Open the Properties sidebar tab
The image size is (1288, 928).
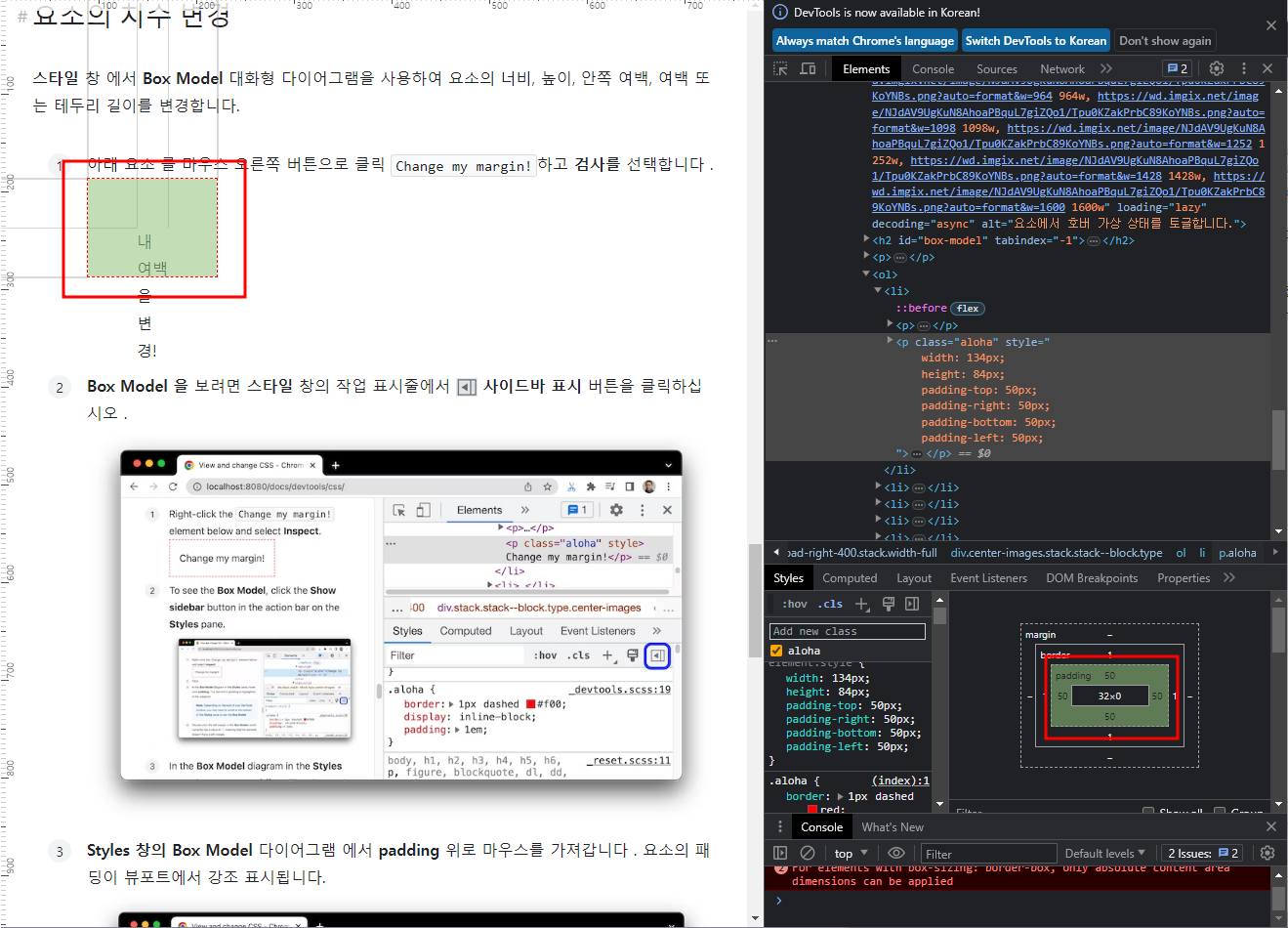pyautogui.click(x=1184, y=577)
